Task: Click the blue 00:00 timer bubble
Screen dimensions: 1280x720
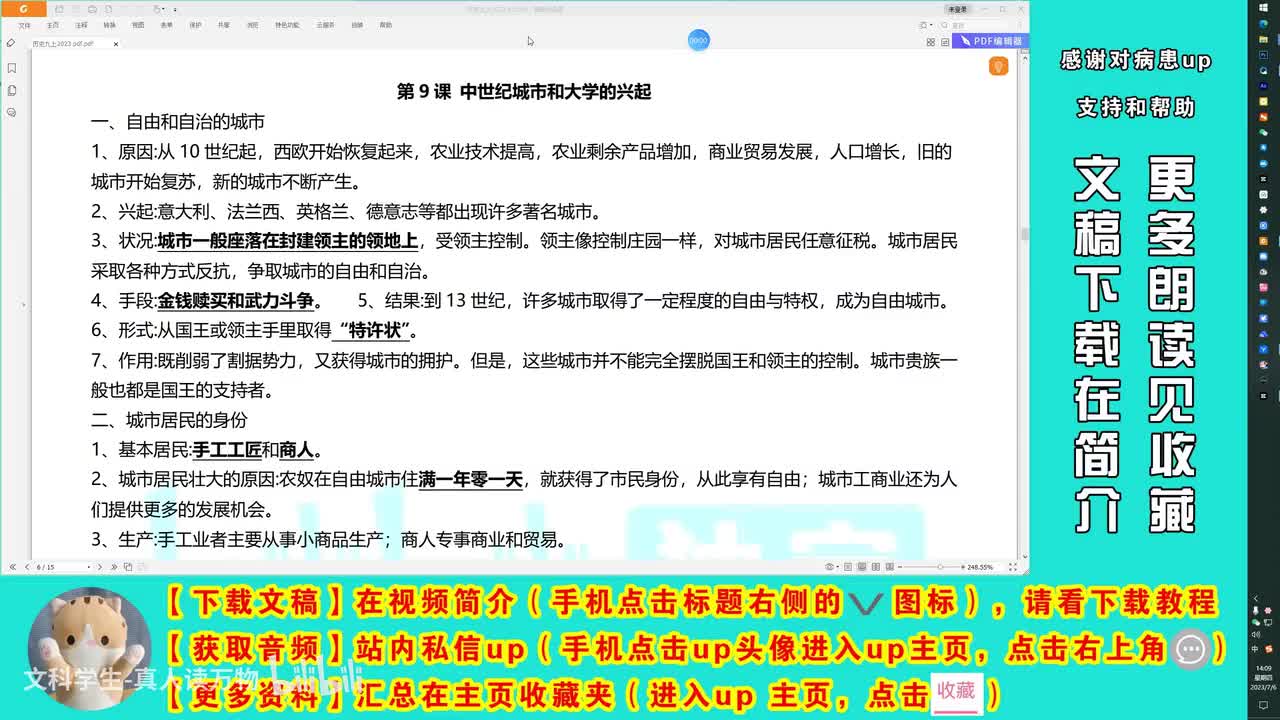Action: click(698, 40)
